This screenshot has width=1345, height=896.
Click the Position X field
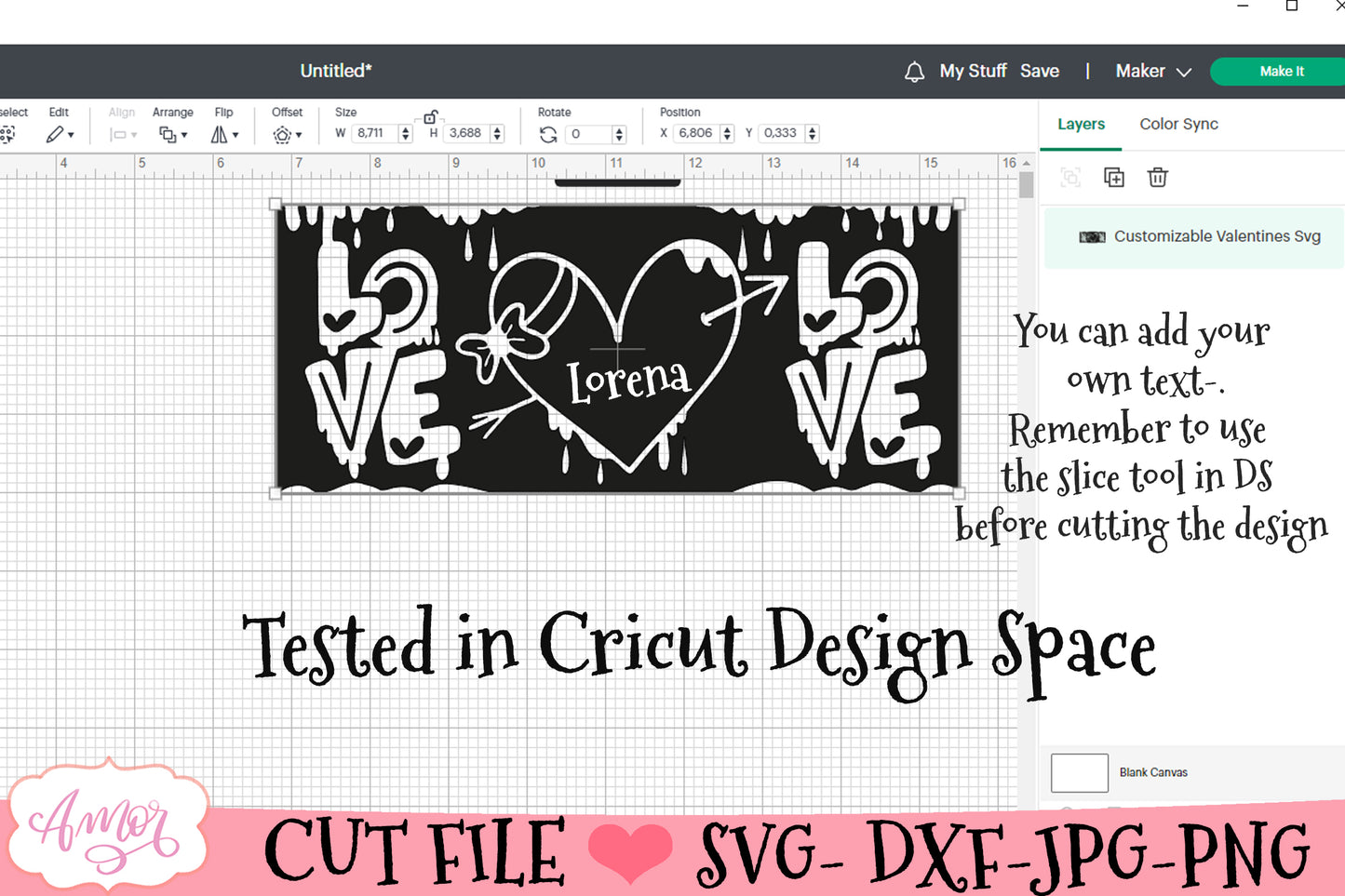pyautogui.click(x=696, y=133)
